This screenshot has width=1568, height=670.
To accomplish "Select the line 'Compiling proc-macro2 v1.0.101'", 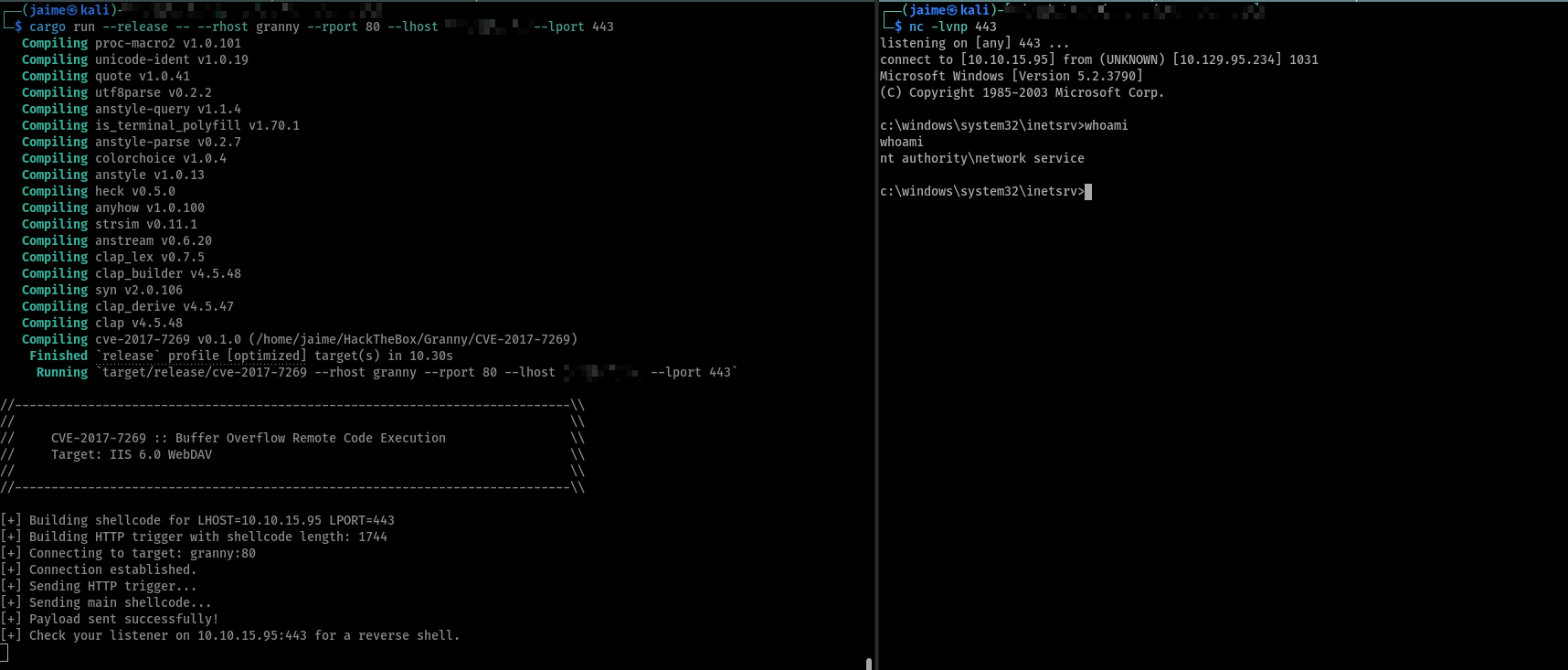I will pos(132,43).
